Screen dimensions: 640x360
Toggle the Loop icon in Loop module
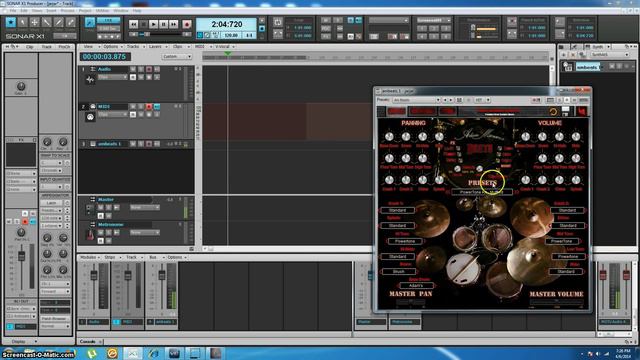[278, 22]
